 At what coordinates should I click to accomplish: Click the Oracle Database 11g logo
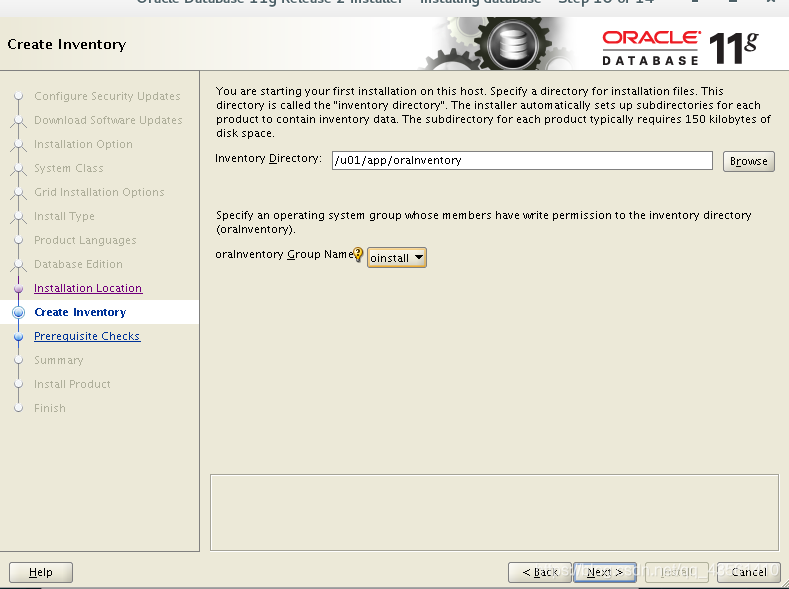pyautogui.click(x=680, y=48)
